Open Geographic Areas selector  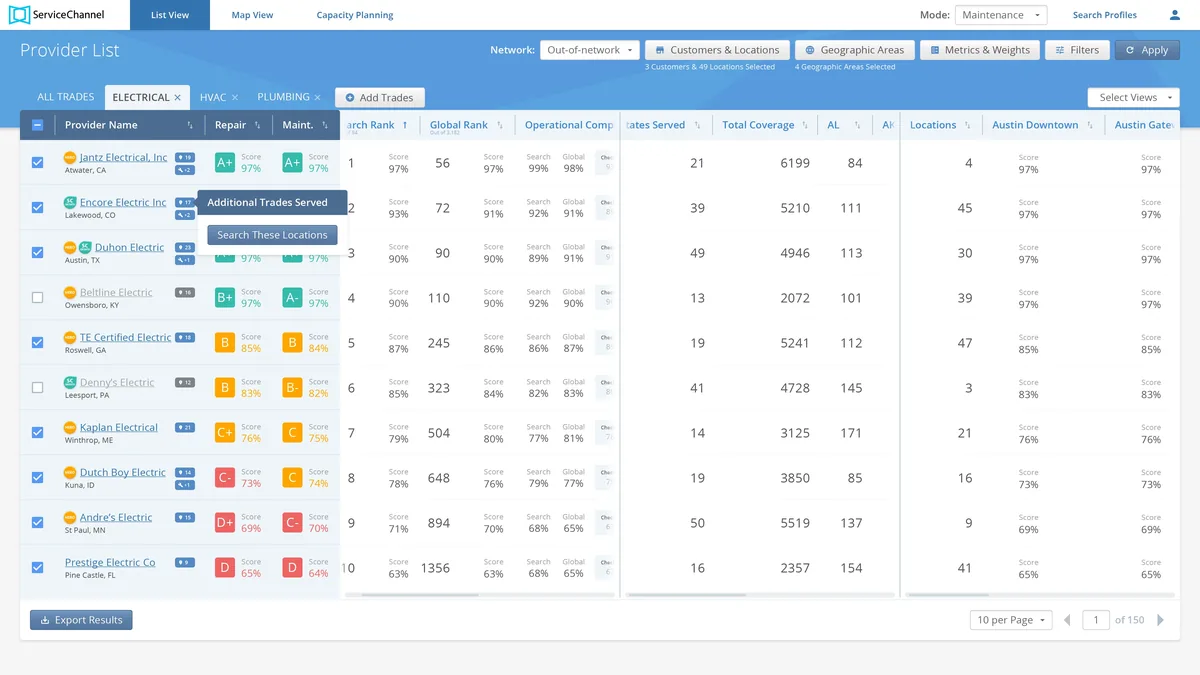855,50
